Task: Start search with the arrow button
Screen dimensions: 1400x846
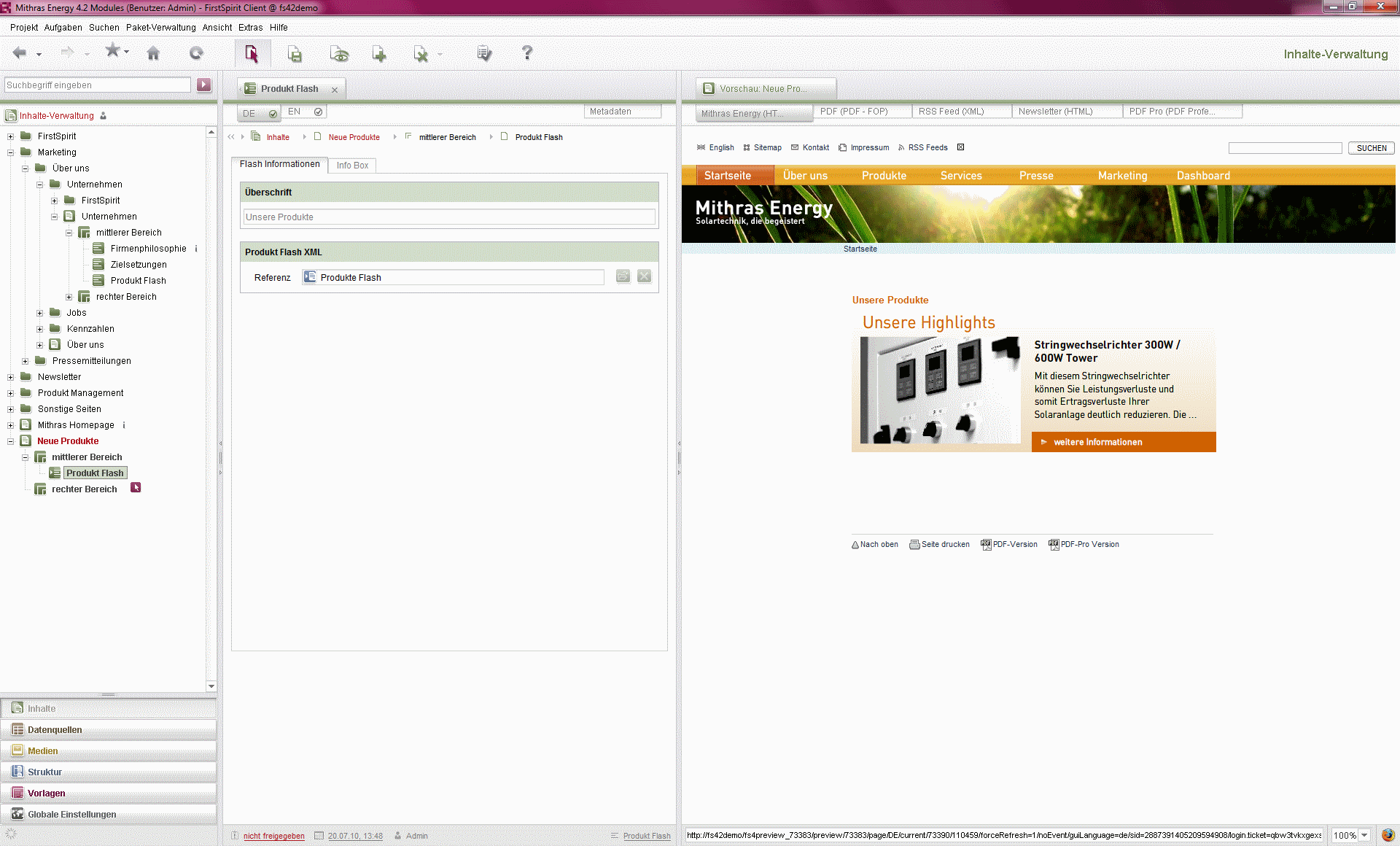Action: click(204, 85)
